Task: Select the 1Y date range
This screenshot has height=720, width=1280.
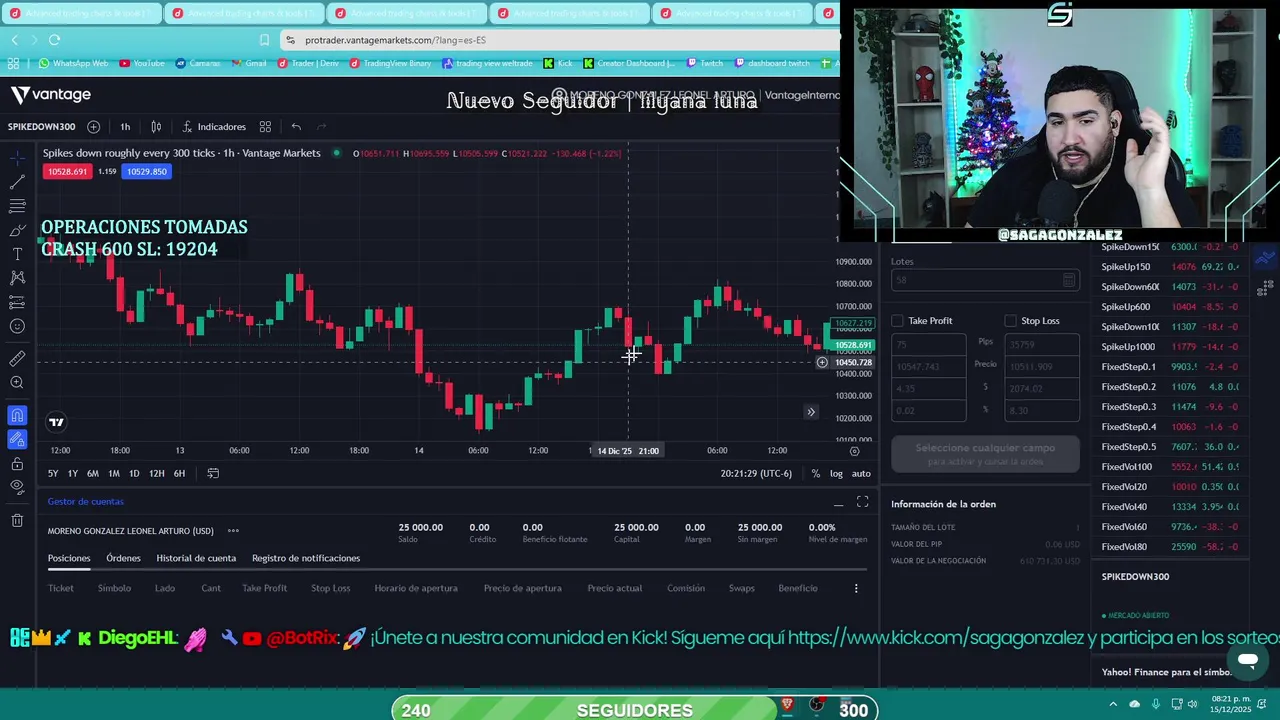Action: (x=72, y=473)
